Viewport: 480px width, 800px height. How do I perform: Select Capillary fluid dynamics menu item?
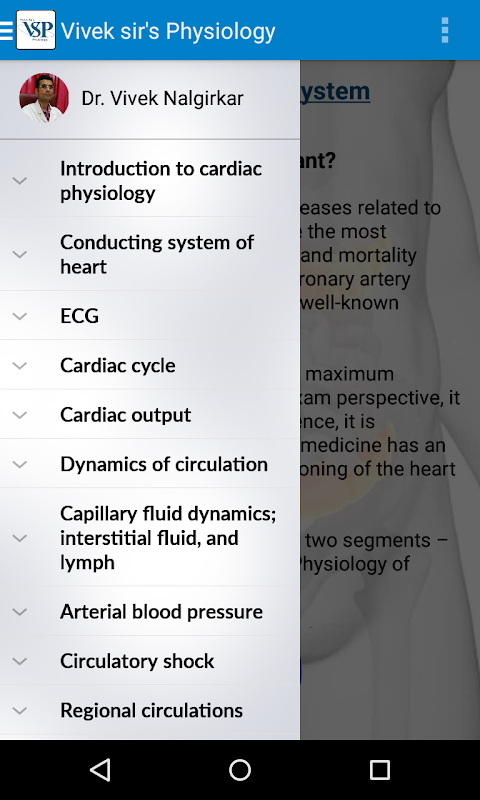150,538
